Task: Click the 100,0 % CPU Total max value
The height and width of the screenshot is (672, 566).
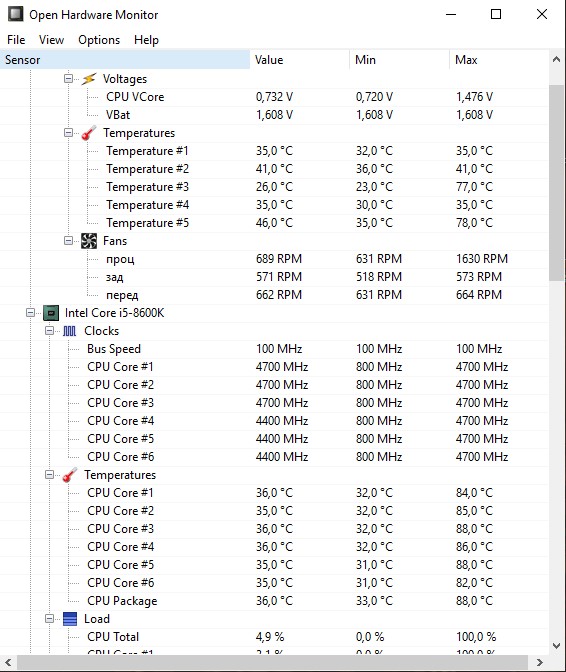Action: (476, 637)
